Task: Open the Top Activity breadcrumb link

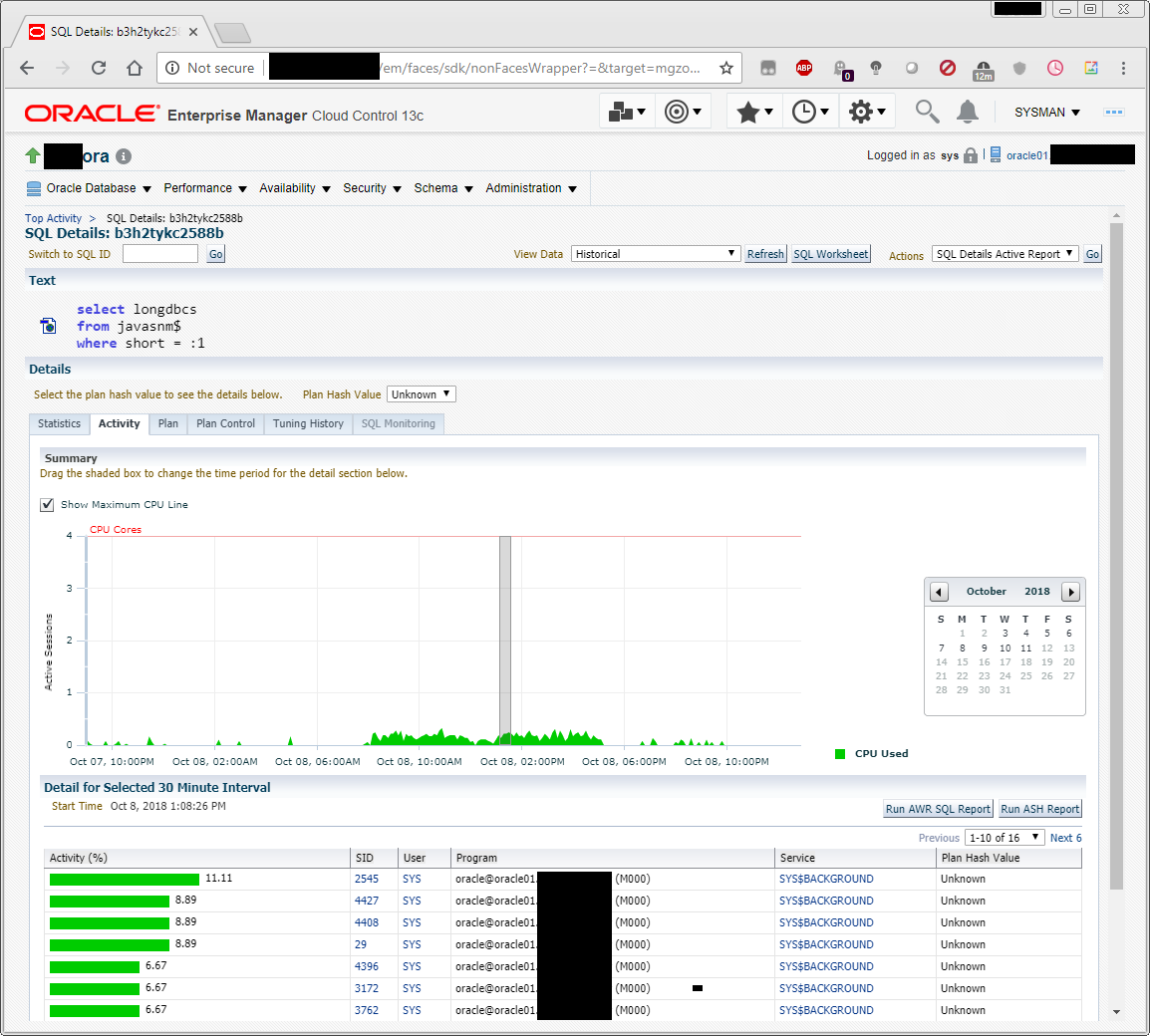Action: click(53, 218)
